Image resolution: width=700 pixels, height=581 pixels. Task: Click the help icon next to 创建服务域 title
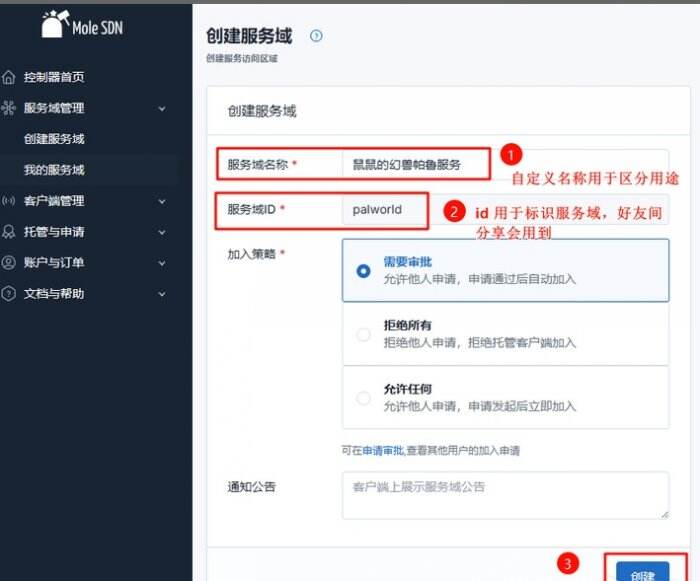point(317,36)
